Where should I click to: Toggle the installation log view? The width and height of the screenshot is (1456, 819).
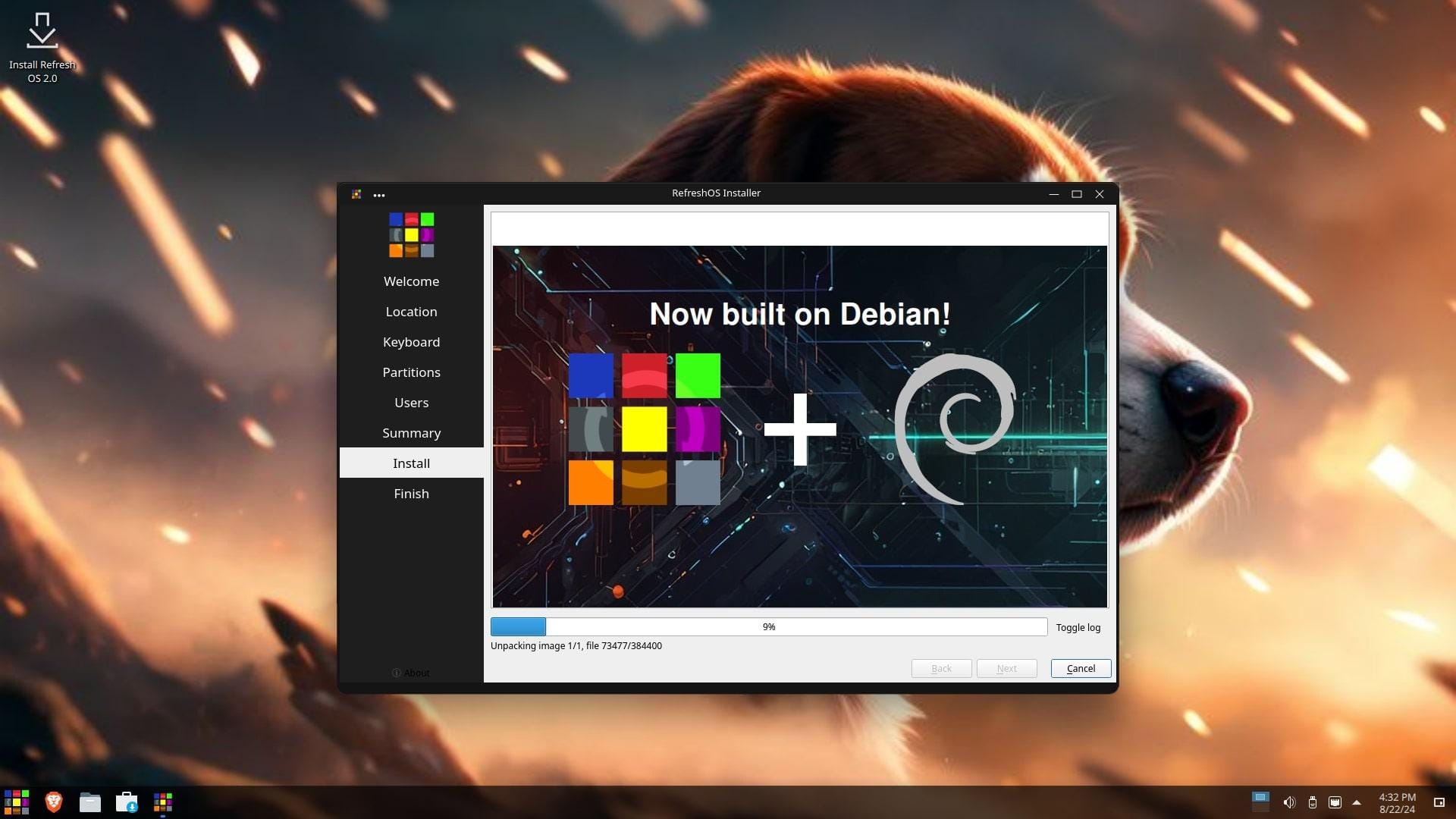(x=1078, y=627)
